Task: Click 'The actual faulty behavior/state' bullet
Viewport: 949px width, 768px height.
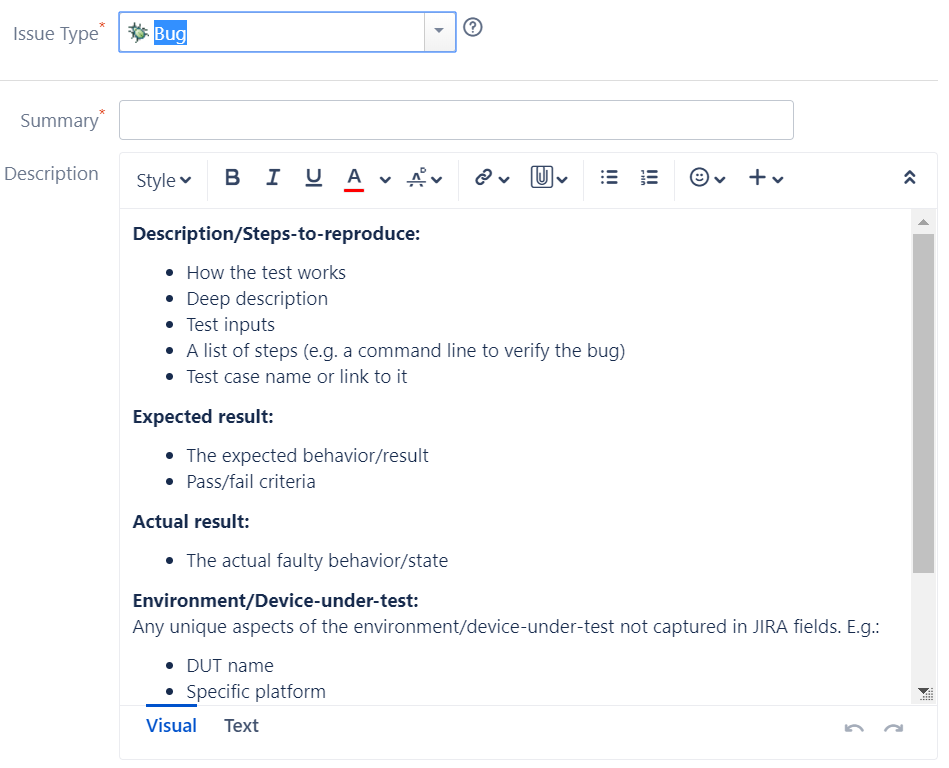Action: pos(317,560)
